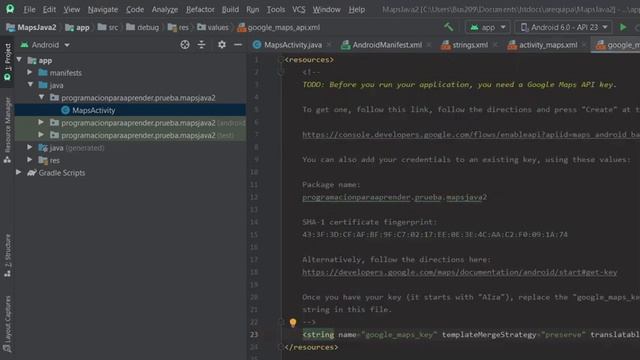Click fold marker beside resources tag
Image resolution: width=640 pixels, height=360 pixels.
coord(280,60)
